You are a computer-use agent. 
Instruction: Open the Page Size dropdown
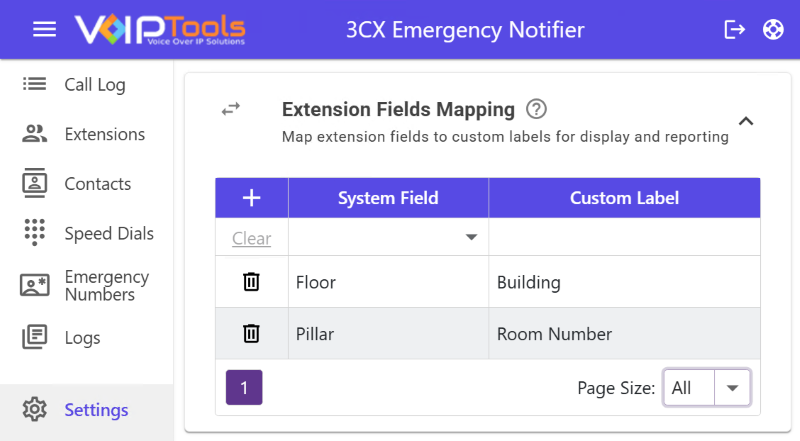click(733, 388)
